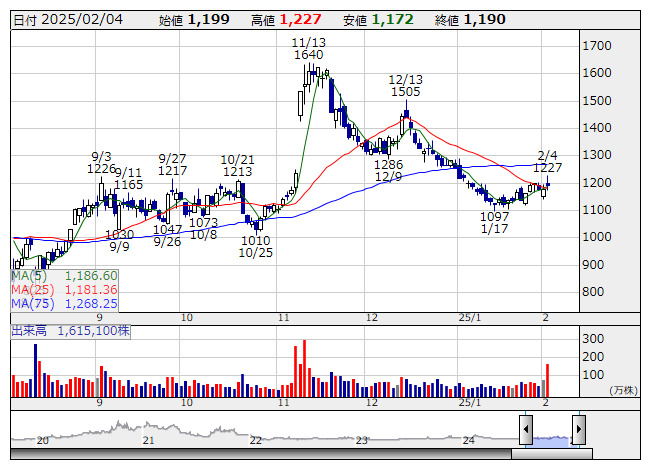
Task: Click the highlighted blue range in overview chart
Action: 552,442
